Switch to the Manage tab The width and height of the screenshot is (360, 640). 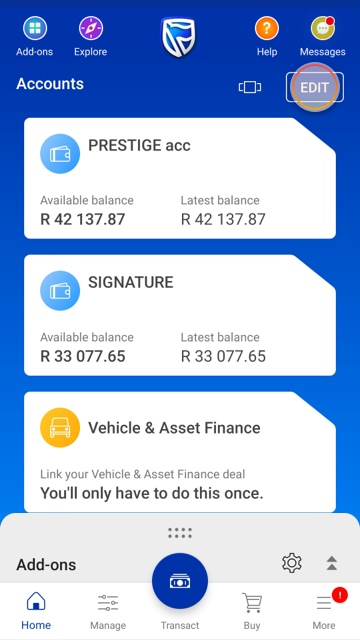coord(108,610)
